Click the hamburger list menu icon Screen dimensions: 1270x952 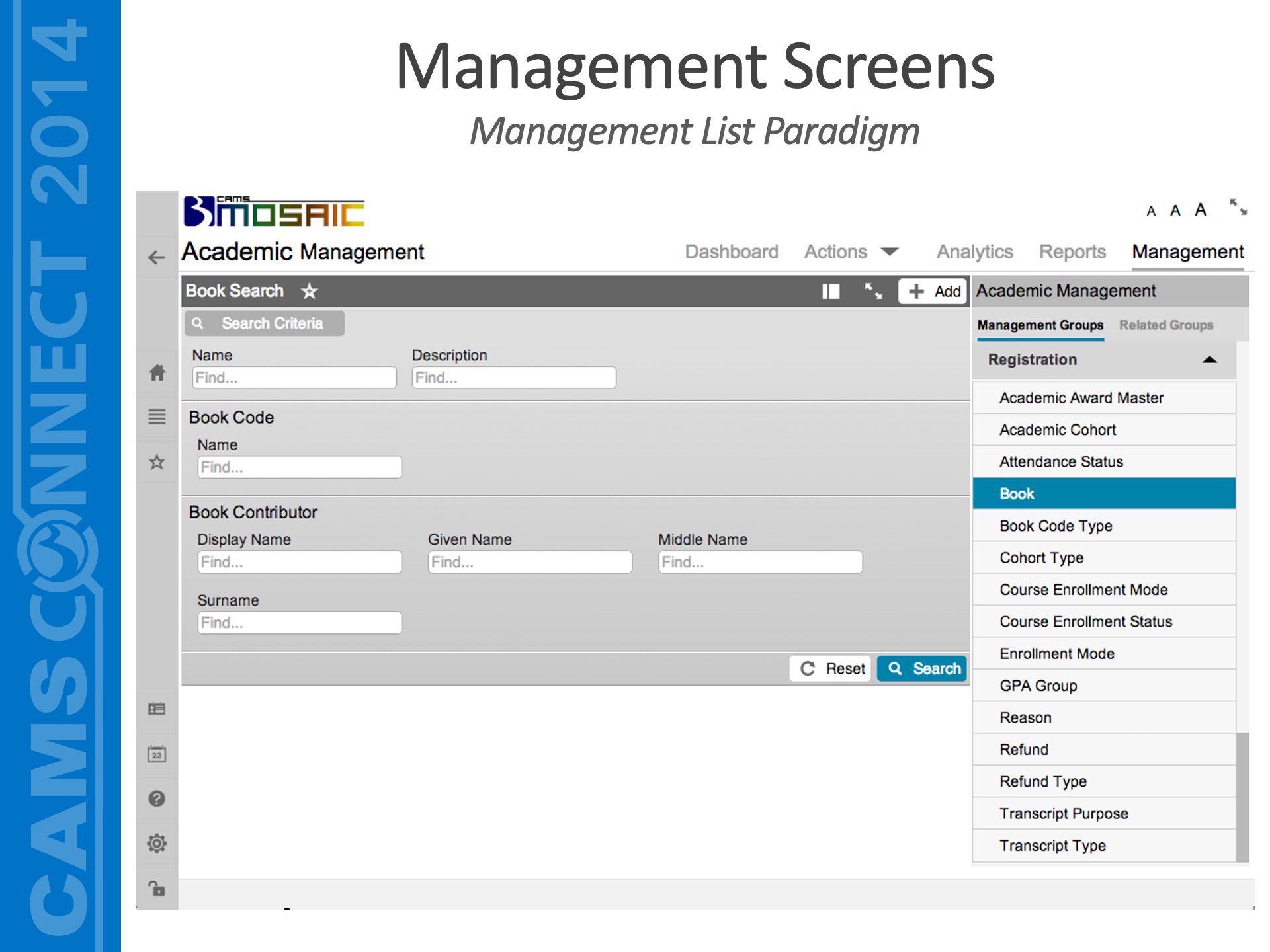click(157, 416)
